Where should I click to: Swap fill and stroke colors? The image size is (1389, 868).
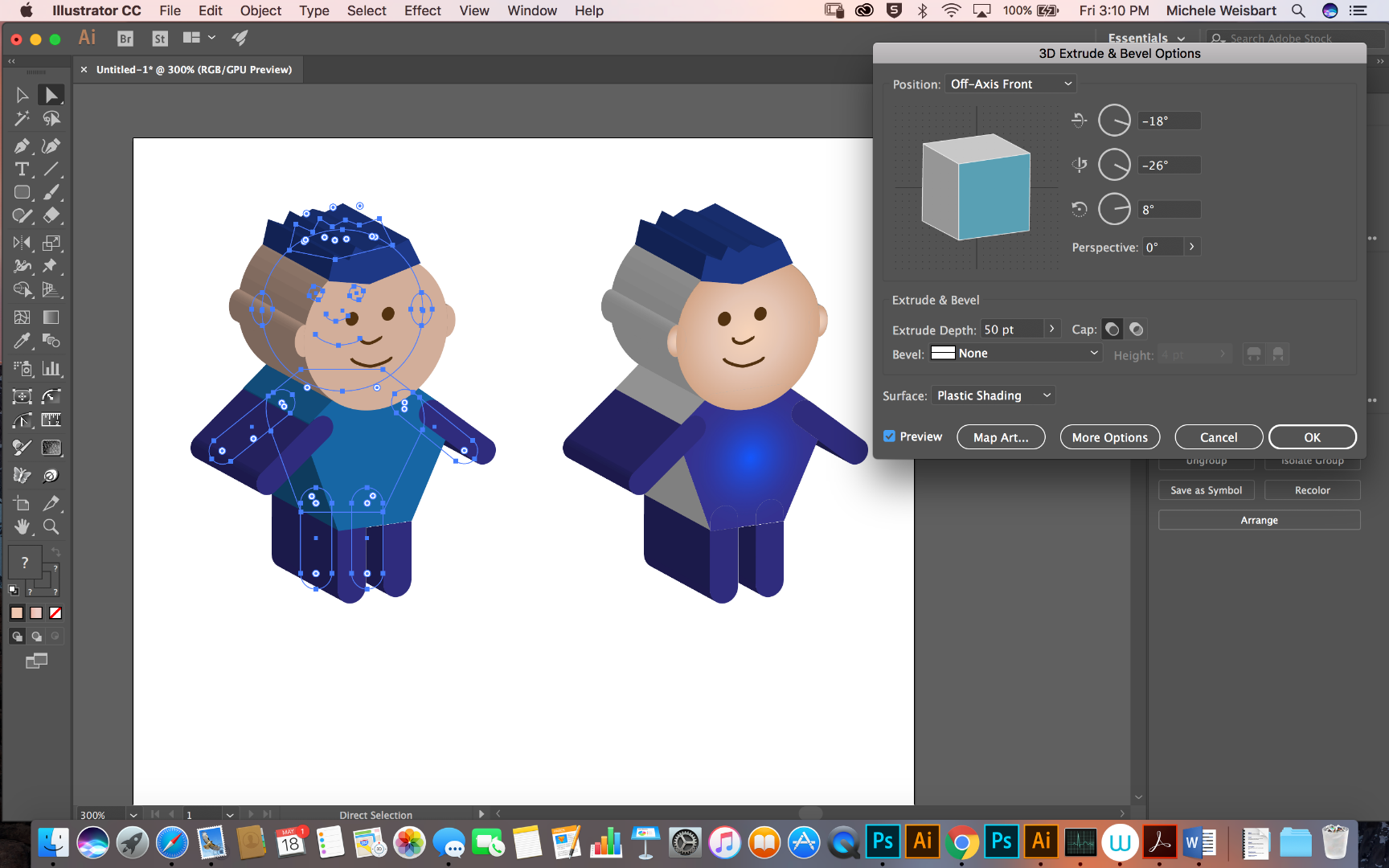55,551
